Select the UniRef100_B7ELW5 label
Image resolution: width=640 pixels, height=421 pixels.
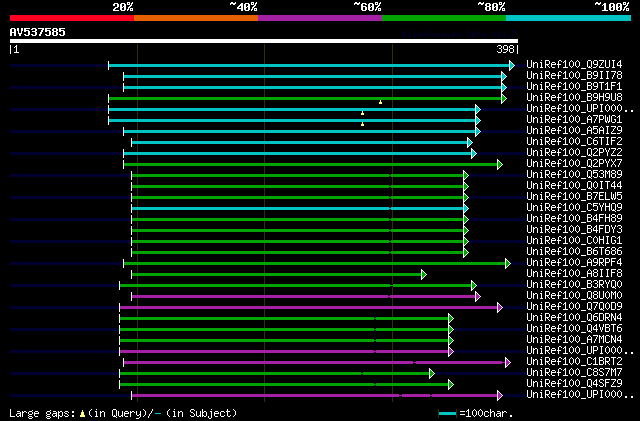(x=574, y=197)
